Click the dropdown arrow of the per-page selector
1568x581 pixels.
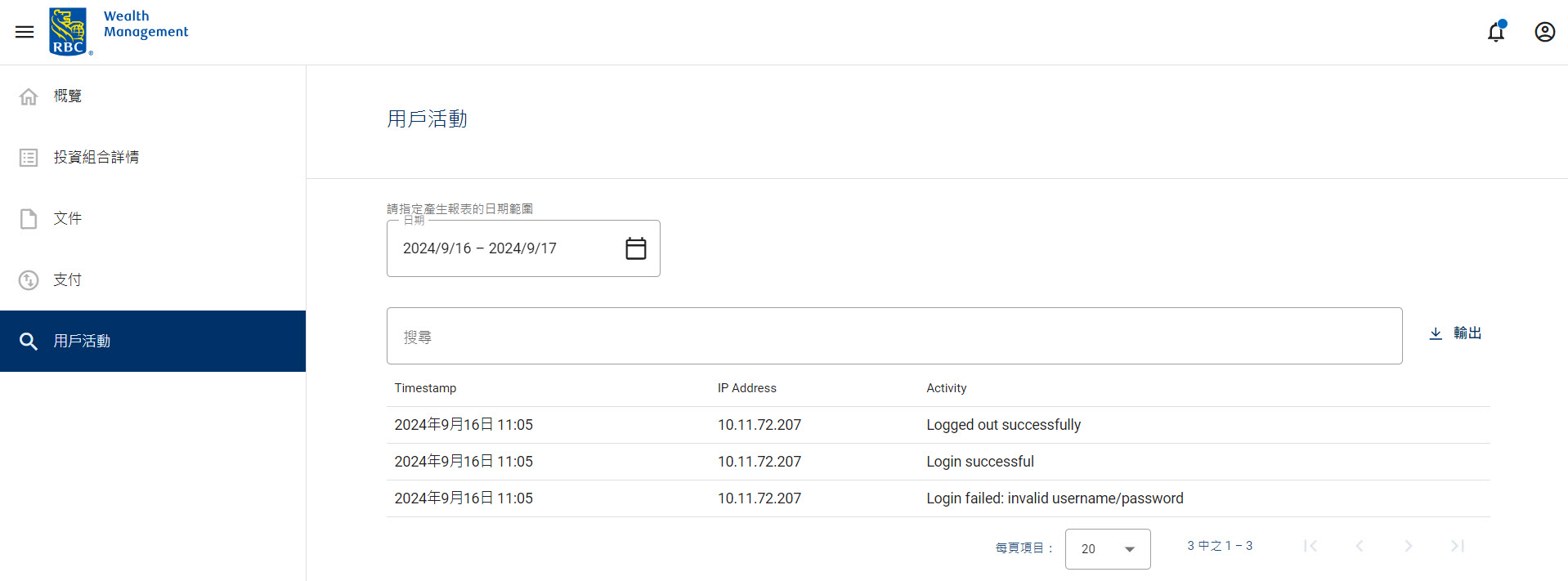[1130, 549]
